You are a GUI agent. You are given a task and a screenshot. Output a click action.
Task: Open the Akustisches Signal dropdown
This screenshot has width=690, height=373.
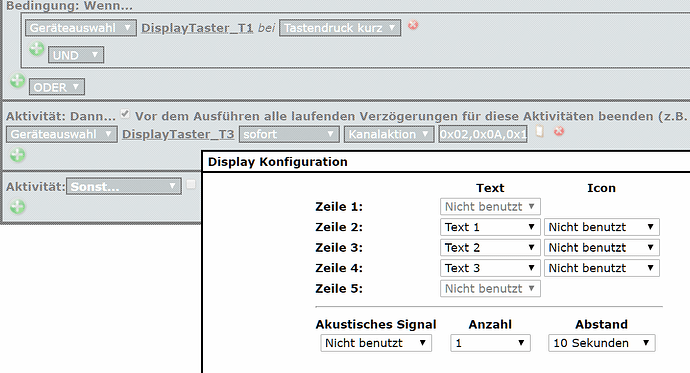coord(376,343)
